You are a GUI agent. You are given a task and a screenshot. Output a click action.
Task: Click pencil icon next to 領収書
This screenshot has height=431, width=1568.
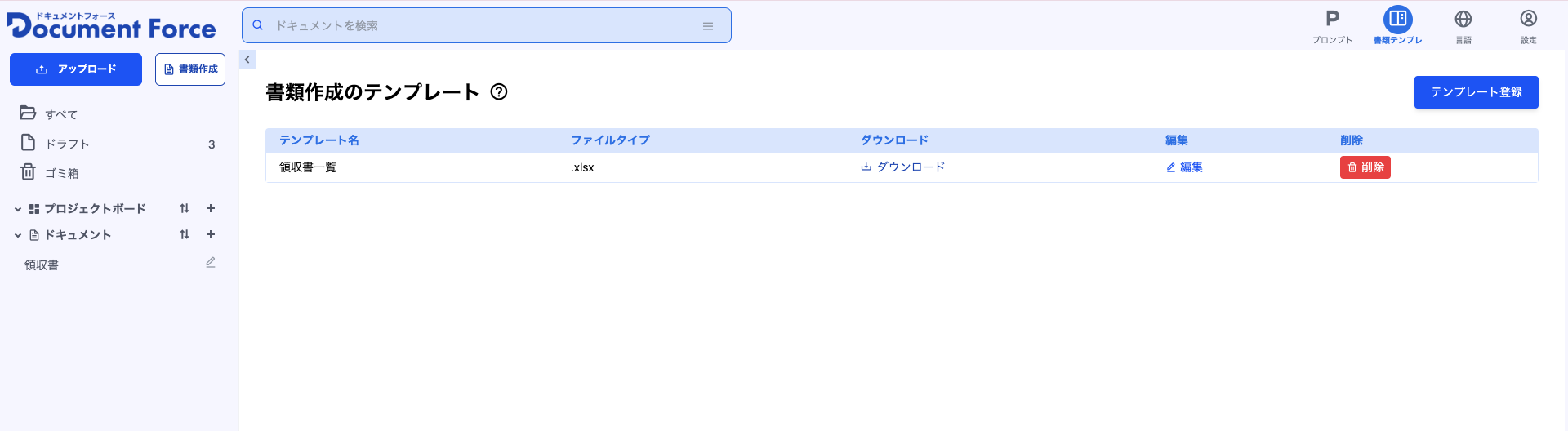pos(211,263)
